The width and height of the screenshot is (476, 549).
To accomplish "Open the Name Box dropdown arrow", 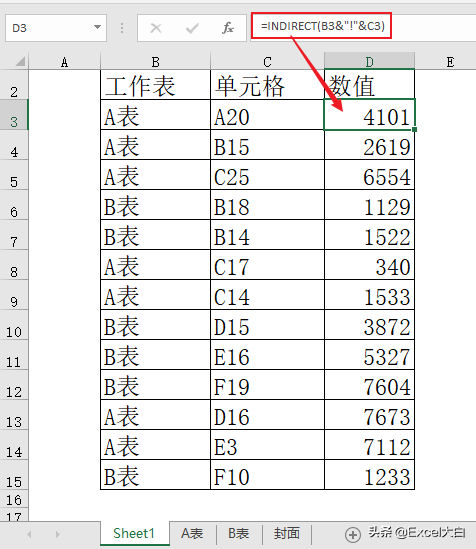I will [98, 27].
